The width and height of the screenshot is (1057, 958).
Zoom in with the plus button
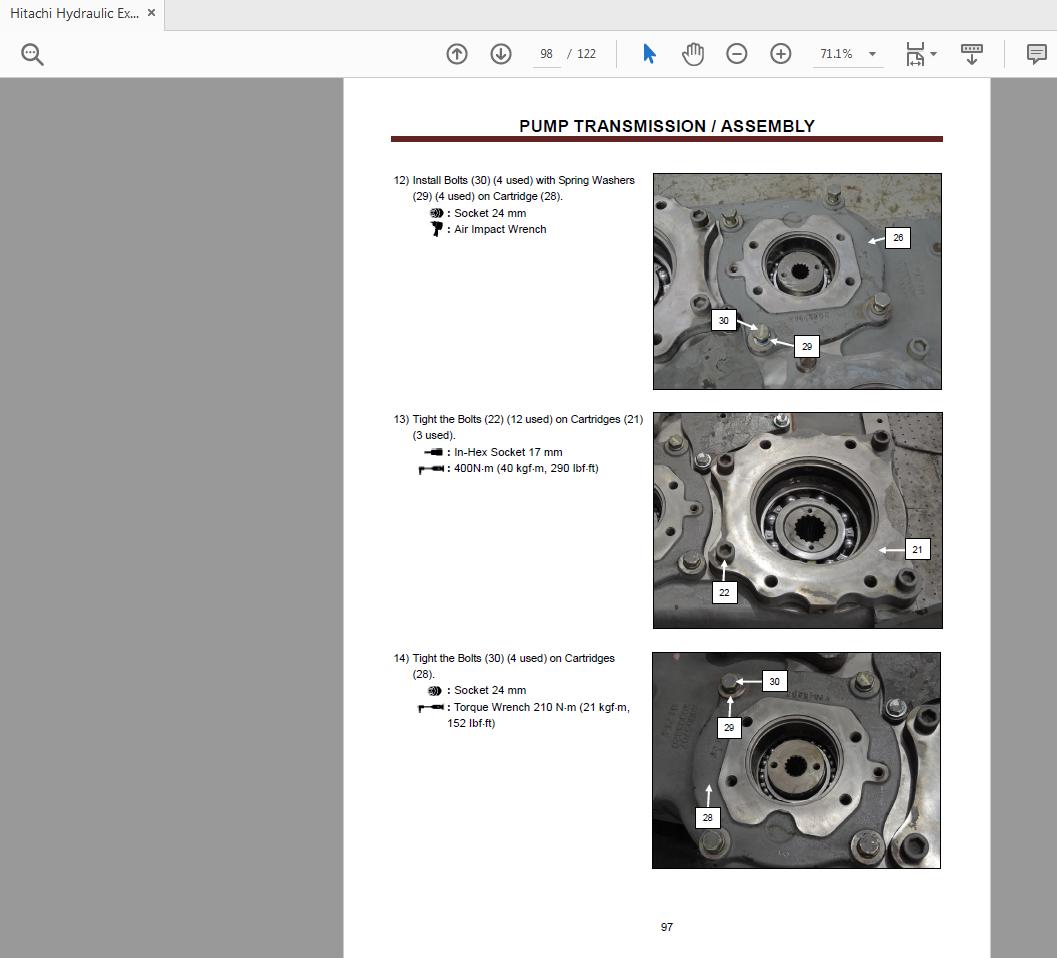pos(781,54)
